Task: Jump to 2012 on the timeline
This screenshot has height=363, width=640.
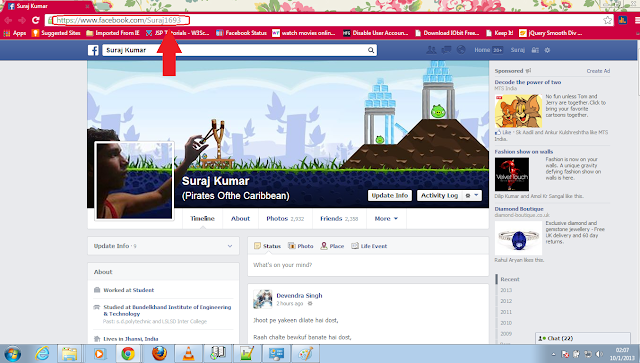Action: pos(506,301)
